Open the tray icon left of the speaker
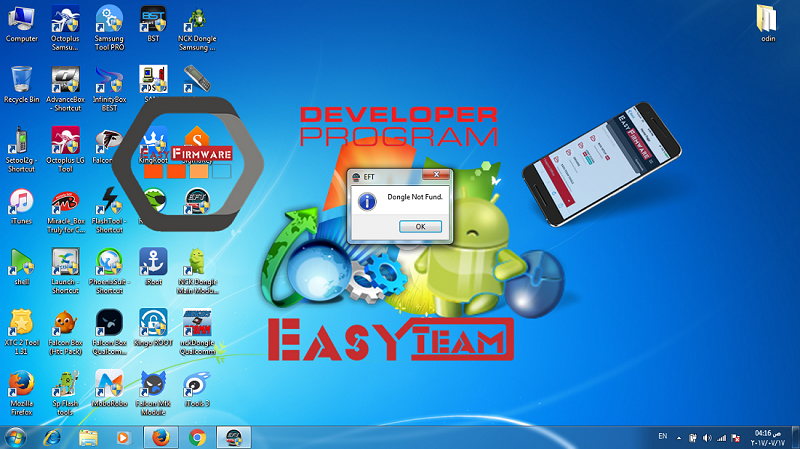The image size is (800, 449). (x=692, y=438)
